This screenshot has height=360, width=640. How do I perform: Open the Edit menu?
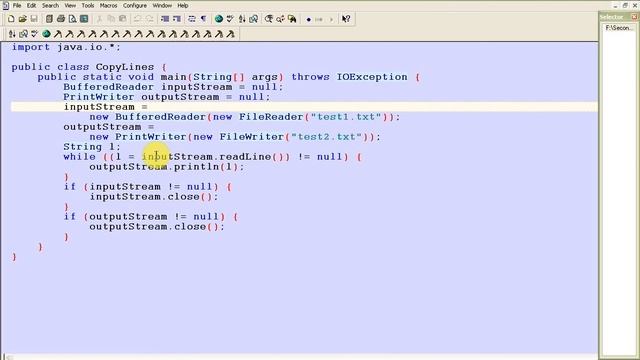coord(31,6)
